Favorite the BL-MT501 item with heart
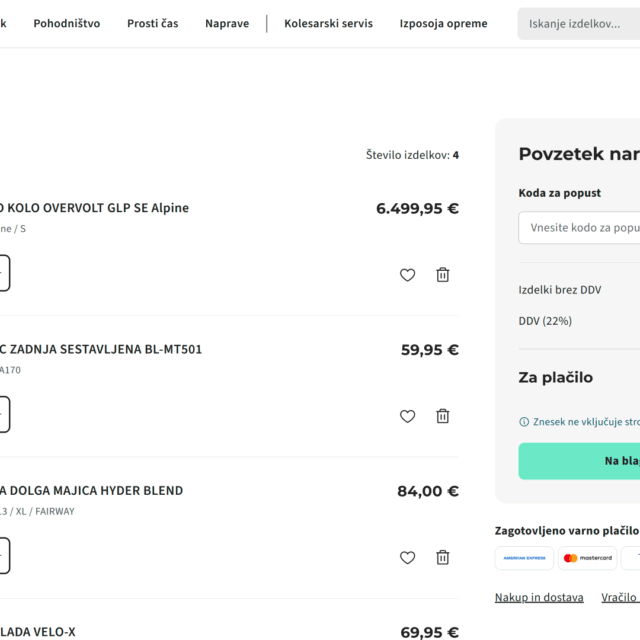This screenshot has height=640, width=640. click(x=407, y=416)
